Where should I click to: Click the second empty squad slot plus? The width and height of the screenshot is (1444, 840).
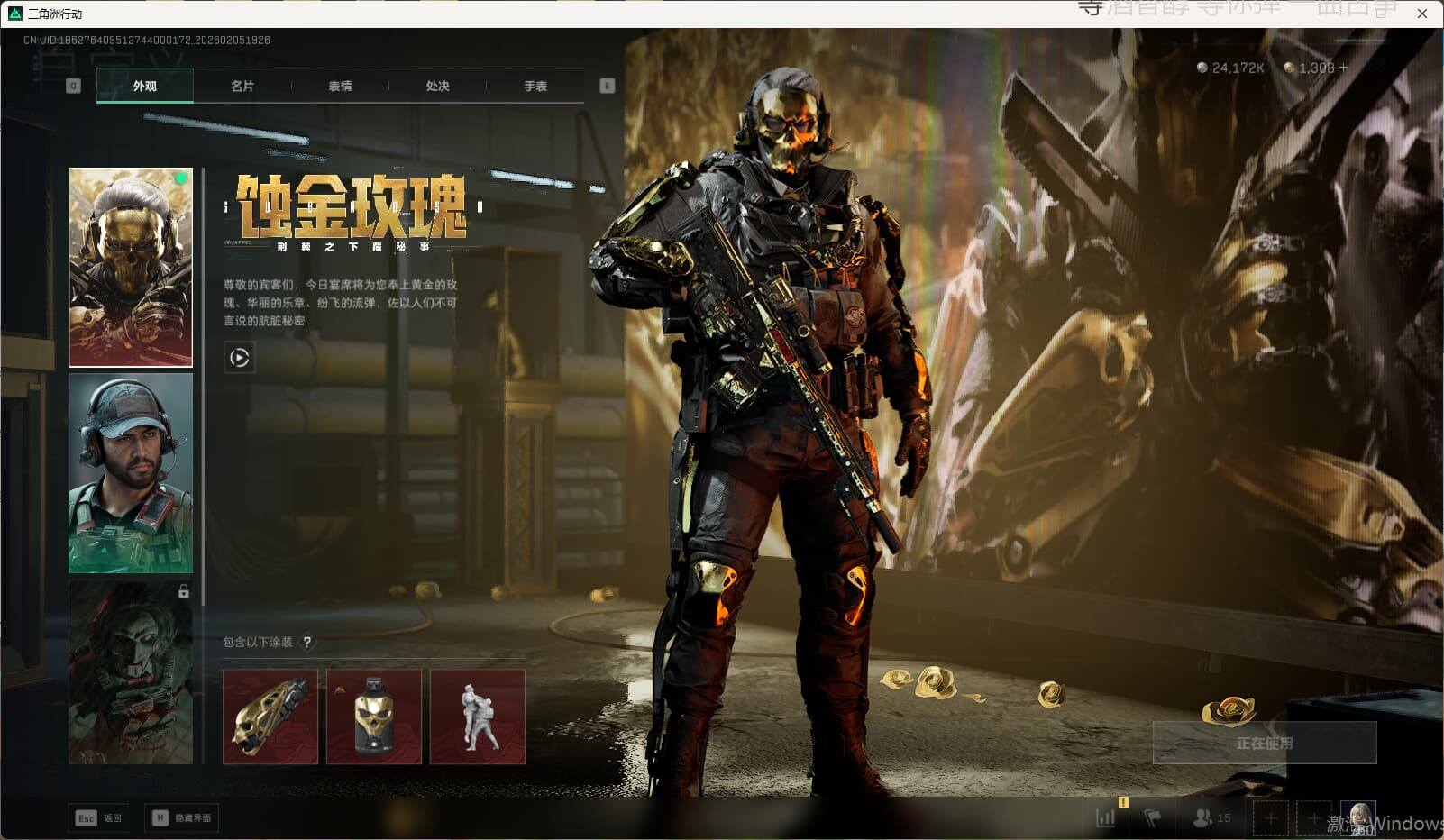tap(1313, 818)
